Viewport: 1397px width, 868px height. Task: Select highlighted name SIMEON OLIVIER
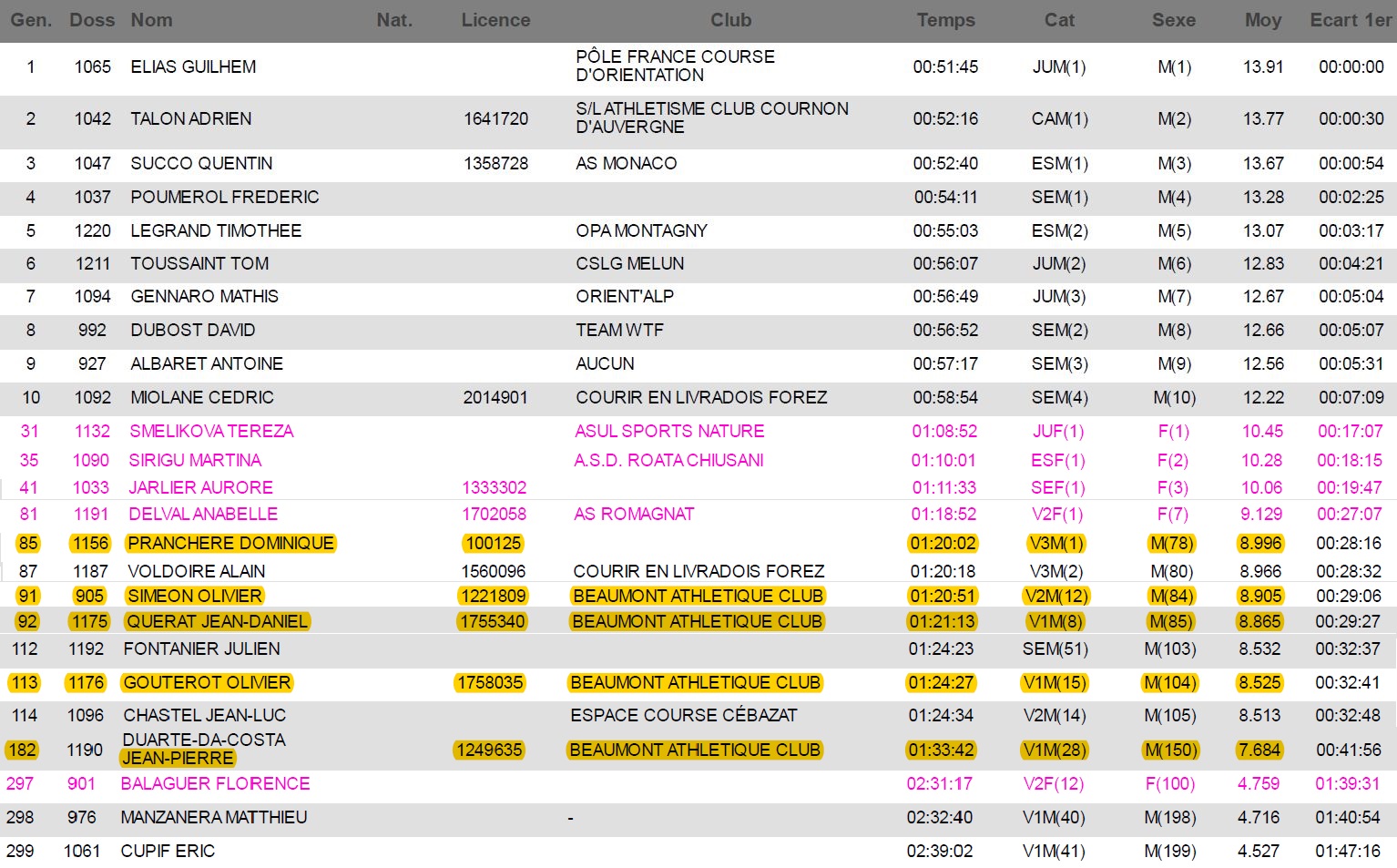tap(195, 596)
